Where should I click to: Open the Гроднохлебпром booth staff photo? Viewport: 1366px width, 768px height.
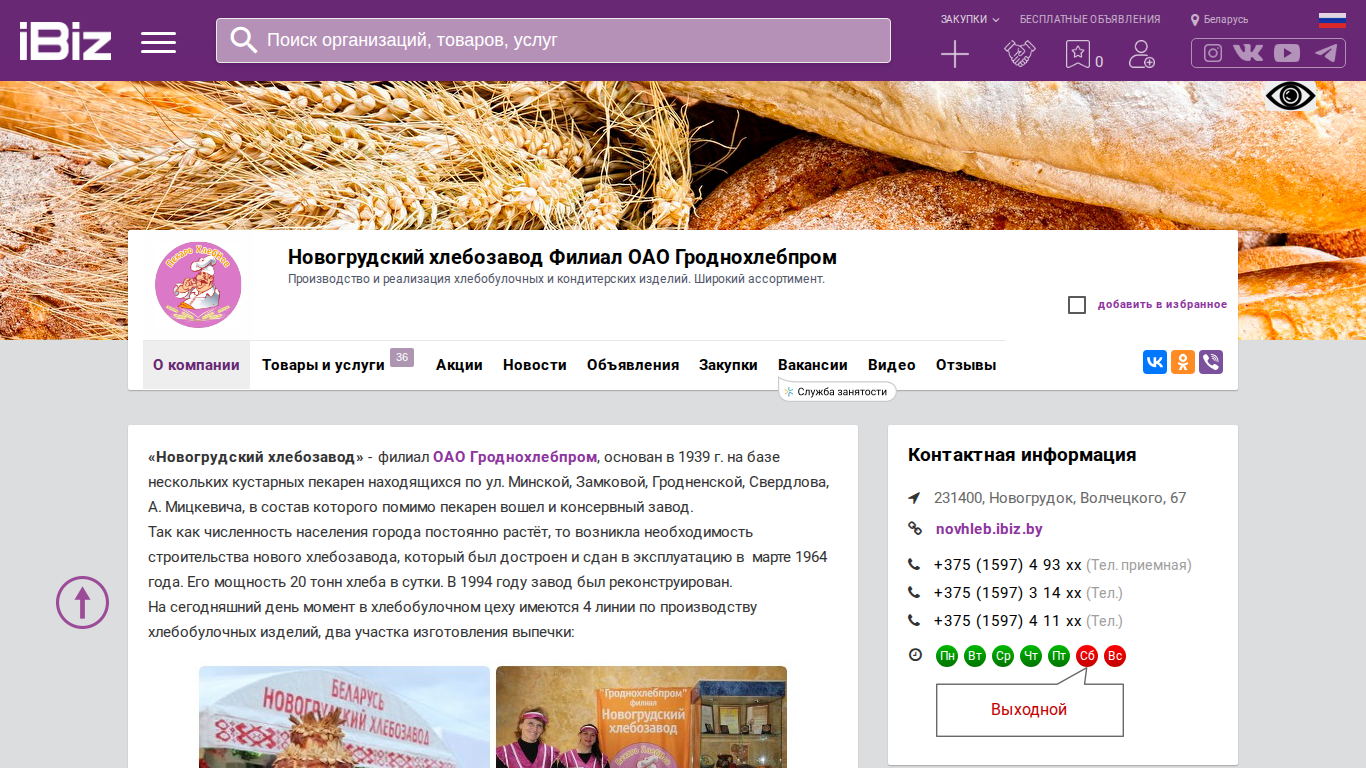[641, 717]
